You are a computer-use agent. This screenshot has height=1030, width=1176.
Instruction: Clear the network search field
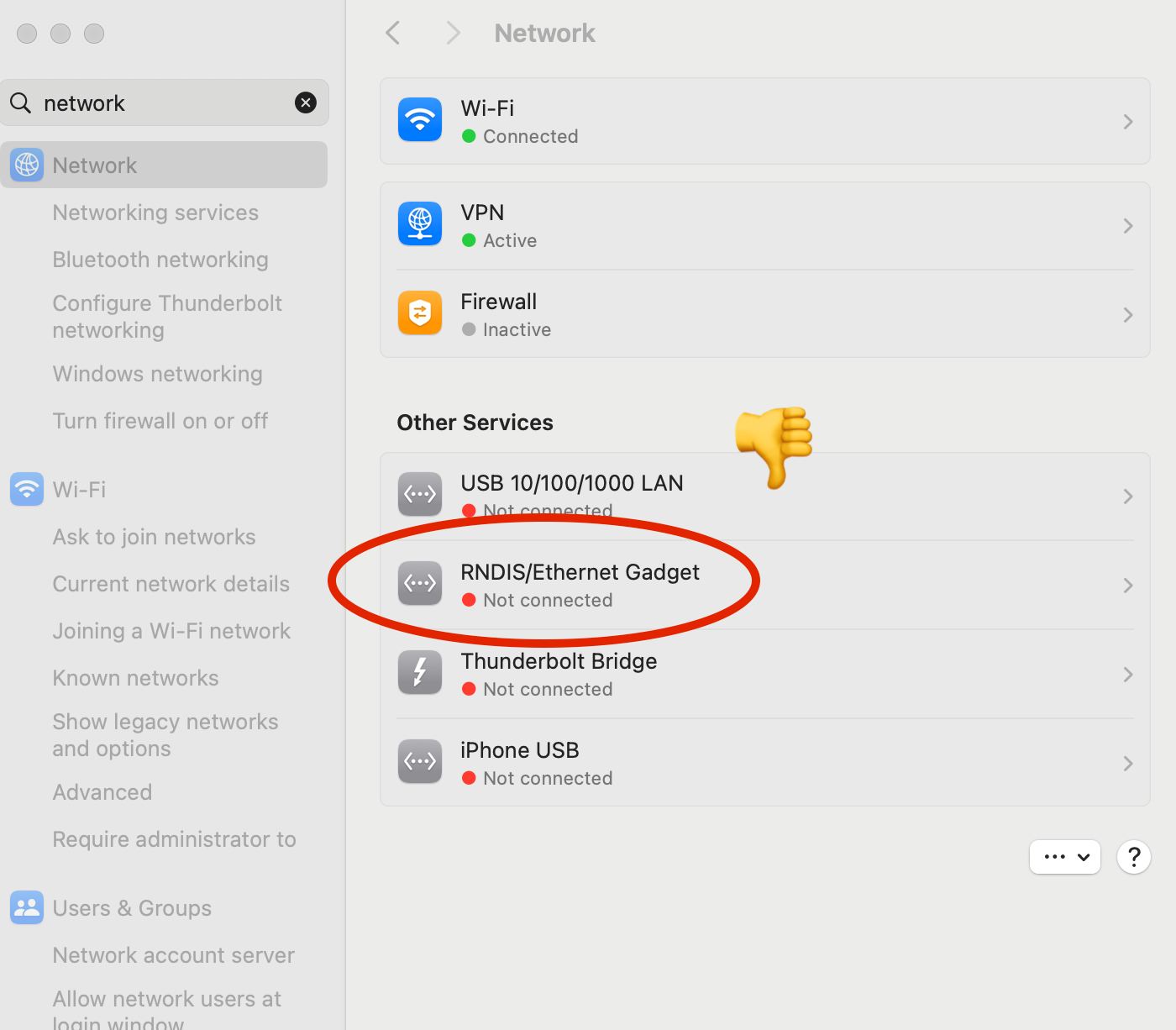pyautogui.click(x=306, y=102)
